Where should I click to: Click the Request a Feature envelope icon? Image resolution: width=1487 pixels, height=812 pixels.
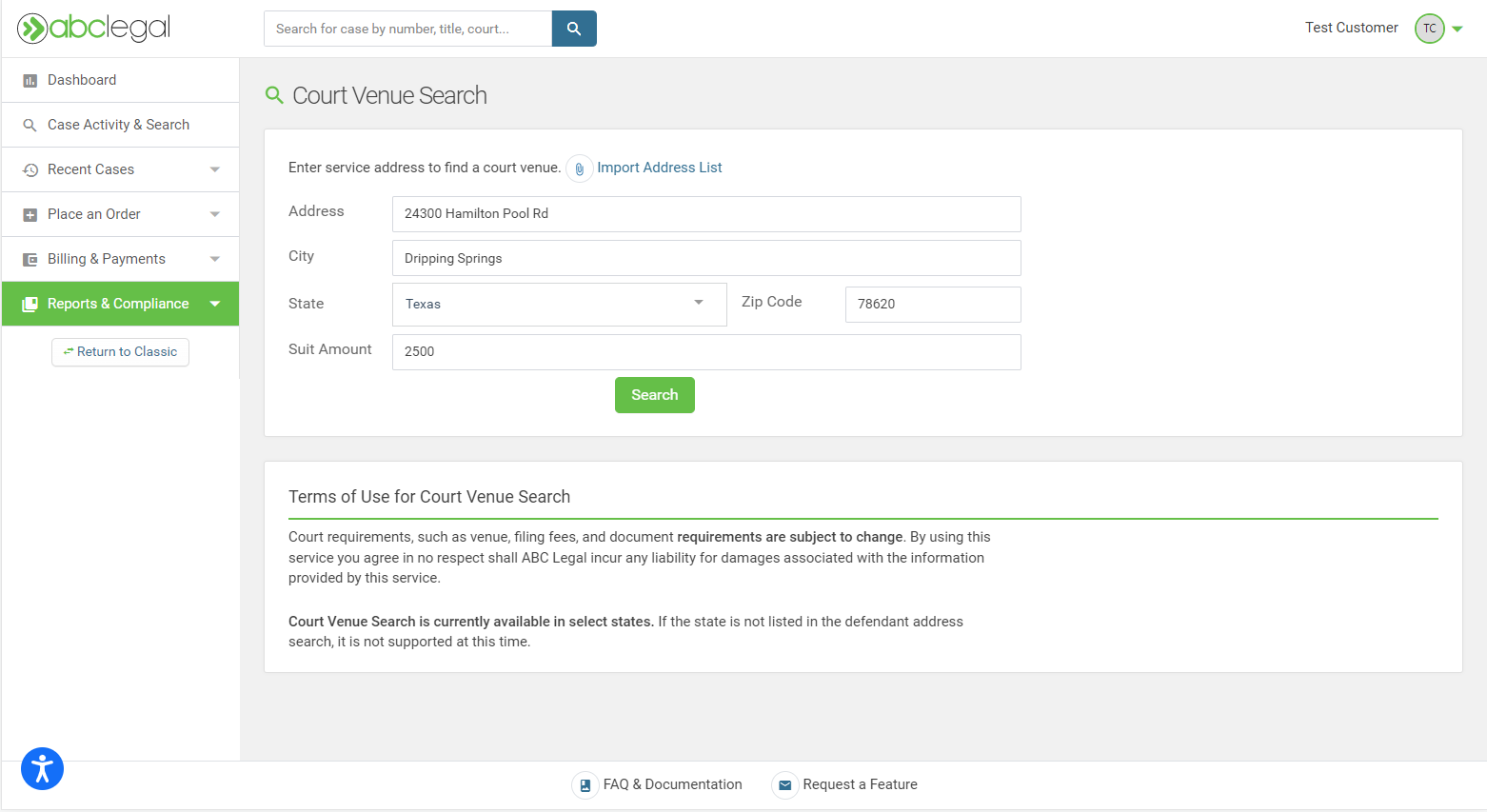pyautogui.click(x=784, y=785)
